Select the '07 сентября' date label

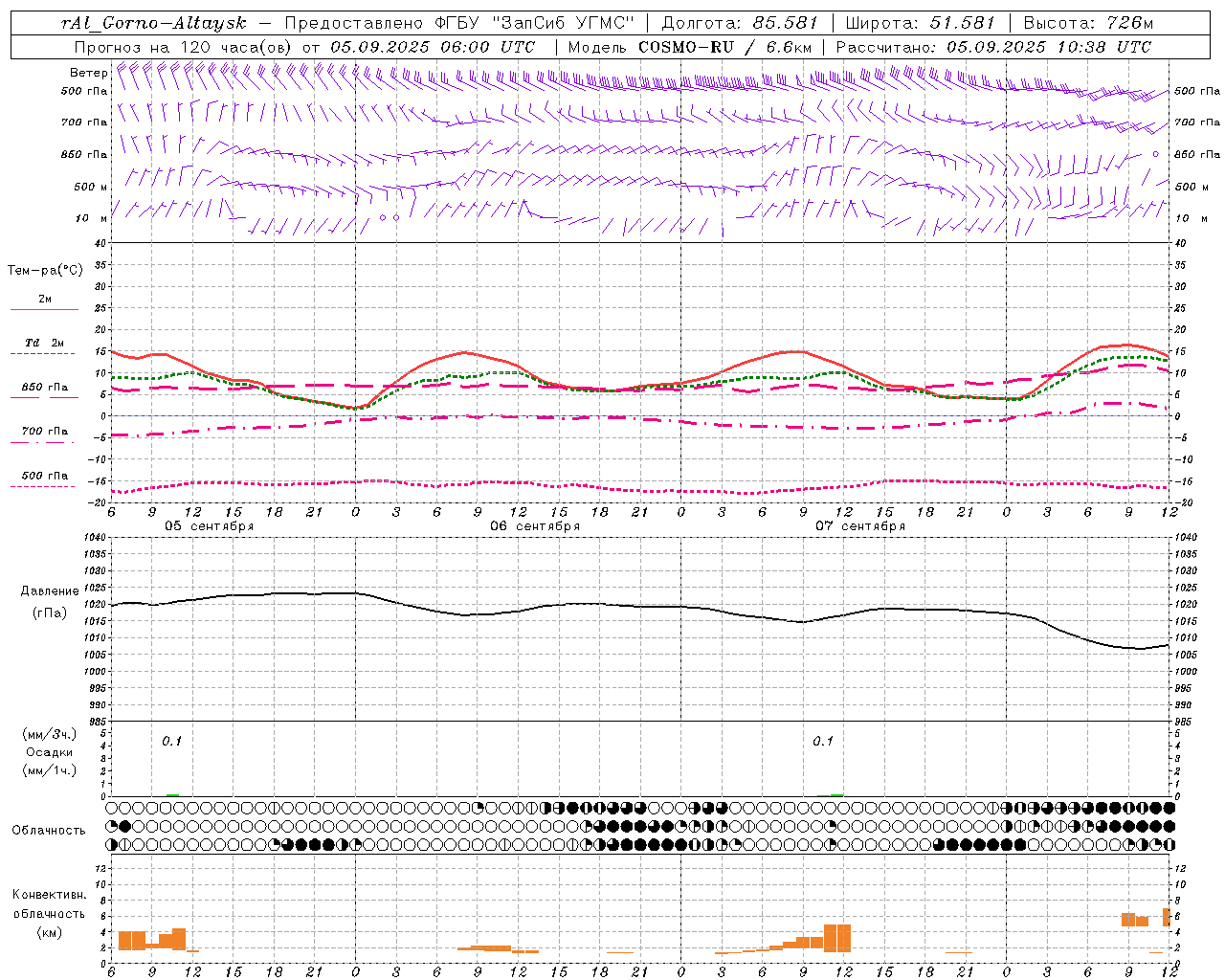pos(859,526)
